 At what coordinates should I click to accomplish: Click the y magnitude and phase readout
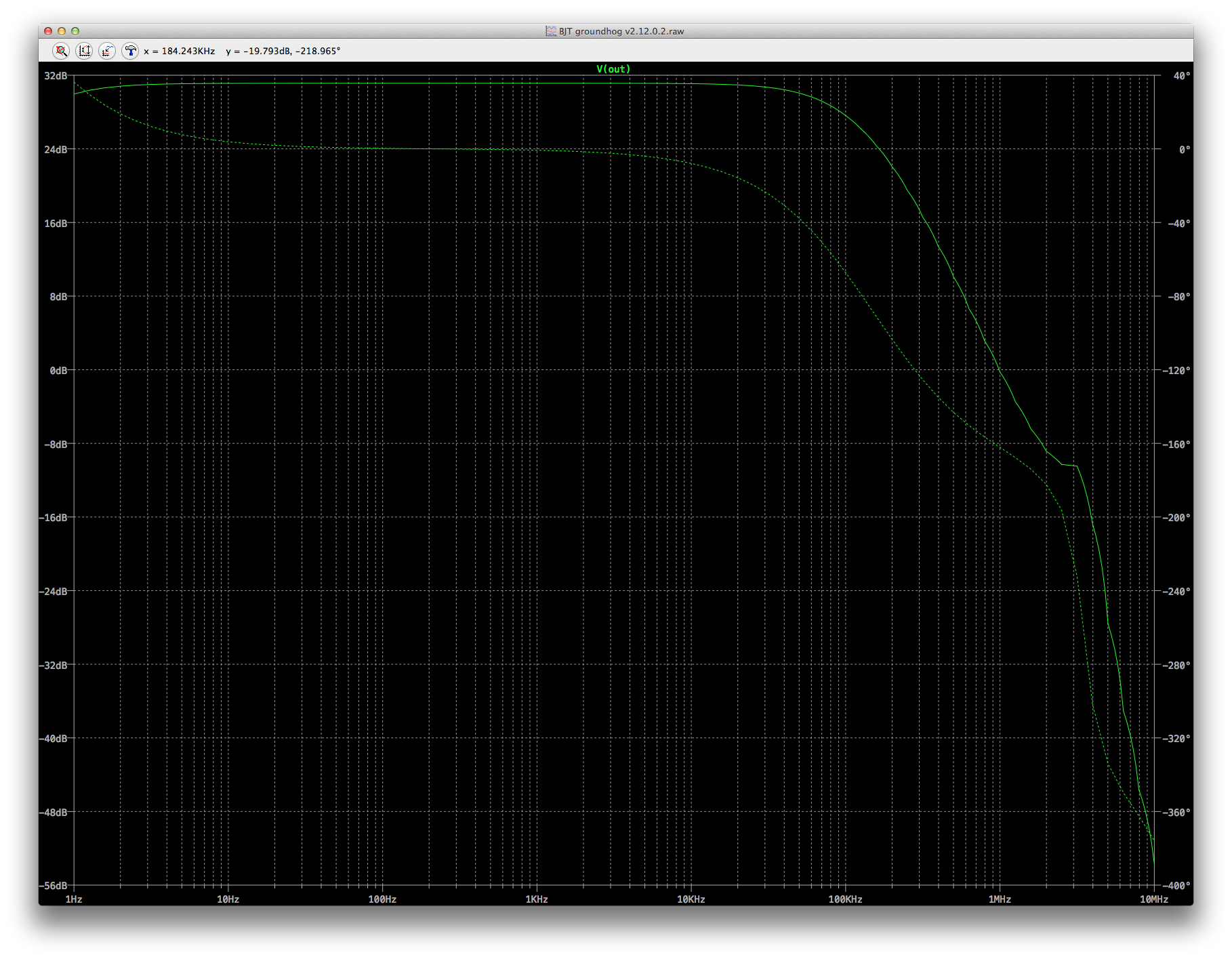click(x=283, y=51)
